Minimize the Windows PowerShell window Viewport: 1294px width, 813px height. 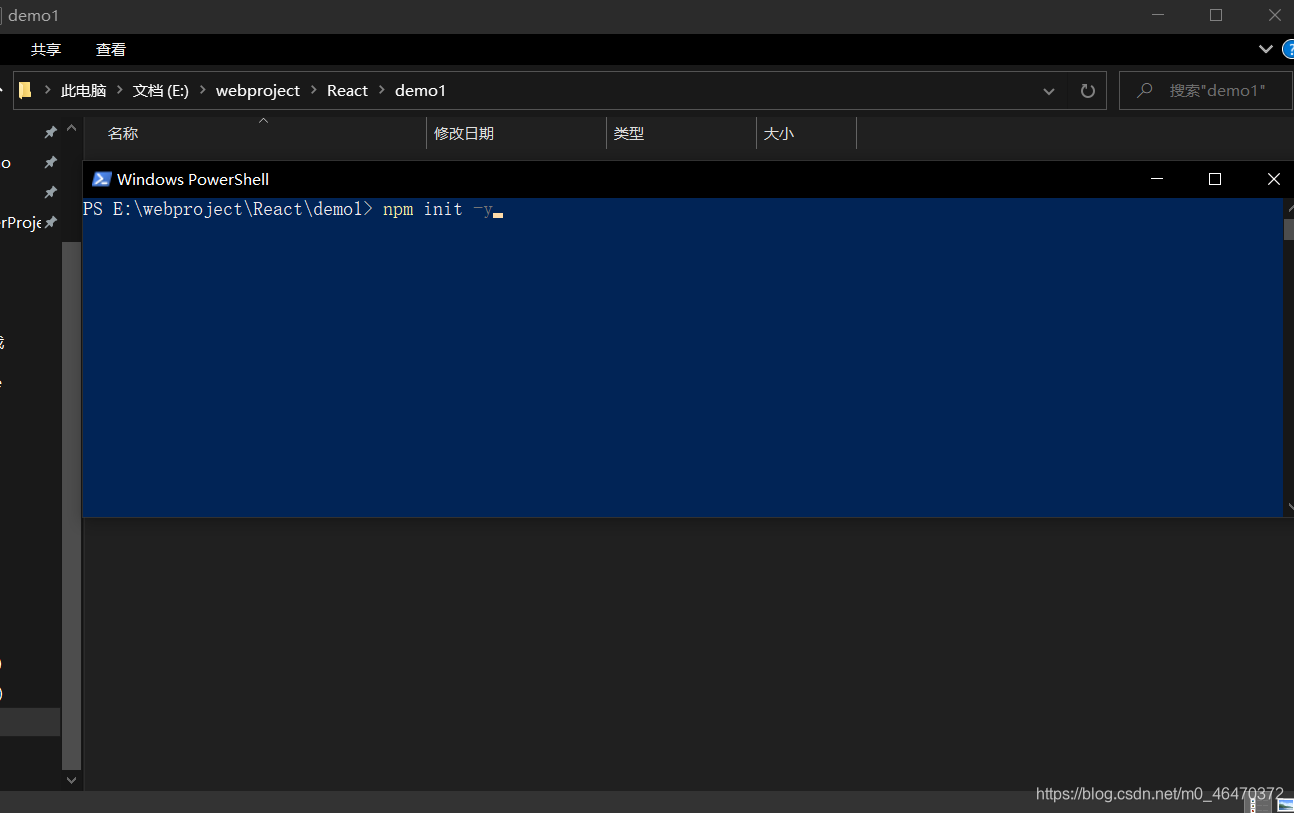point(1157,179)
